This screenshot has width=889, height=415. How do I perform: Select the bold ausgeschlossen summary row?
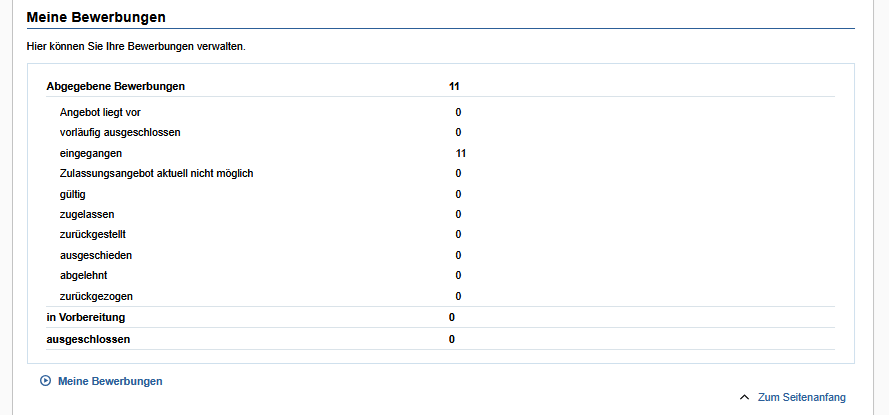click(89, 339)
